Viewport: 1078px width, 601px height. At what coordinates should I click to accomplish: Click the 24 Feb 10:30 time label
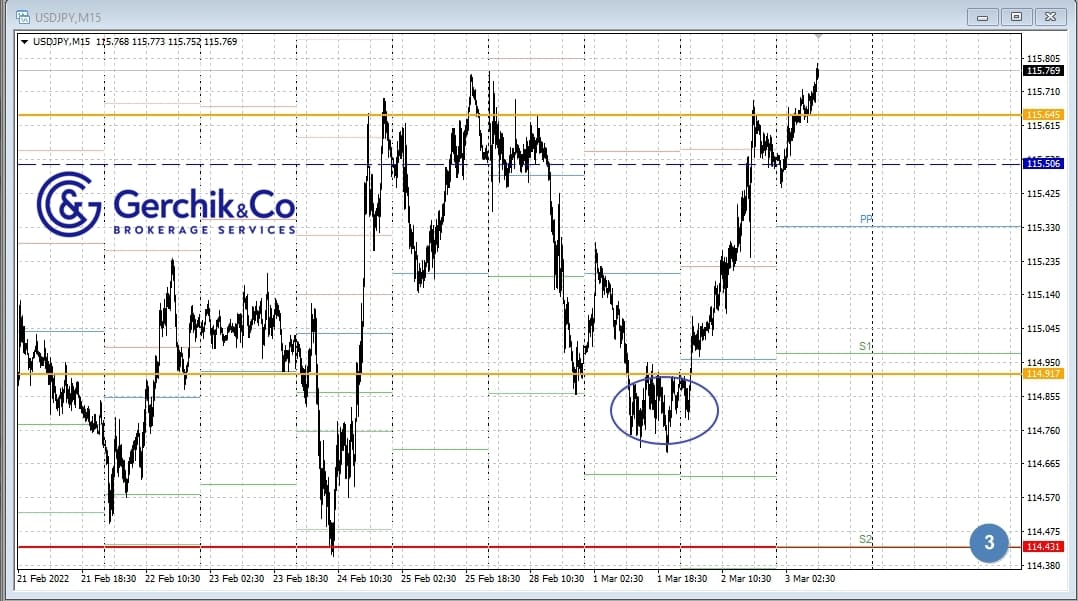pyautogui.click(x=366, y=578)
